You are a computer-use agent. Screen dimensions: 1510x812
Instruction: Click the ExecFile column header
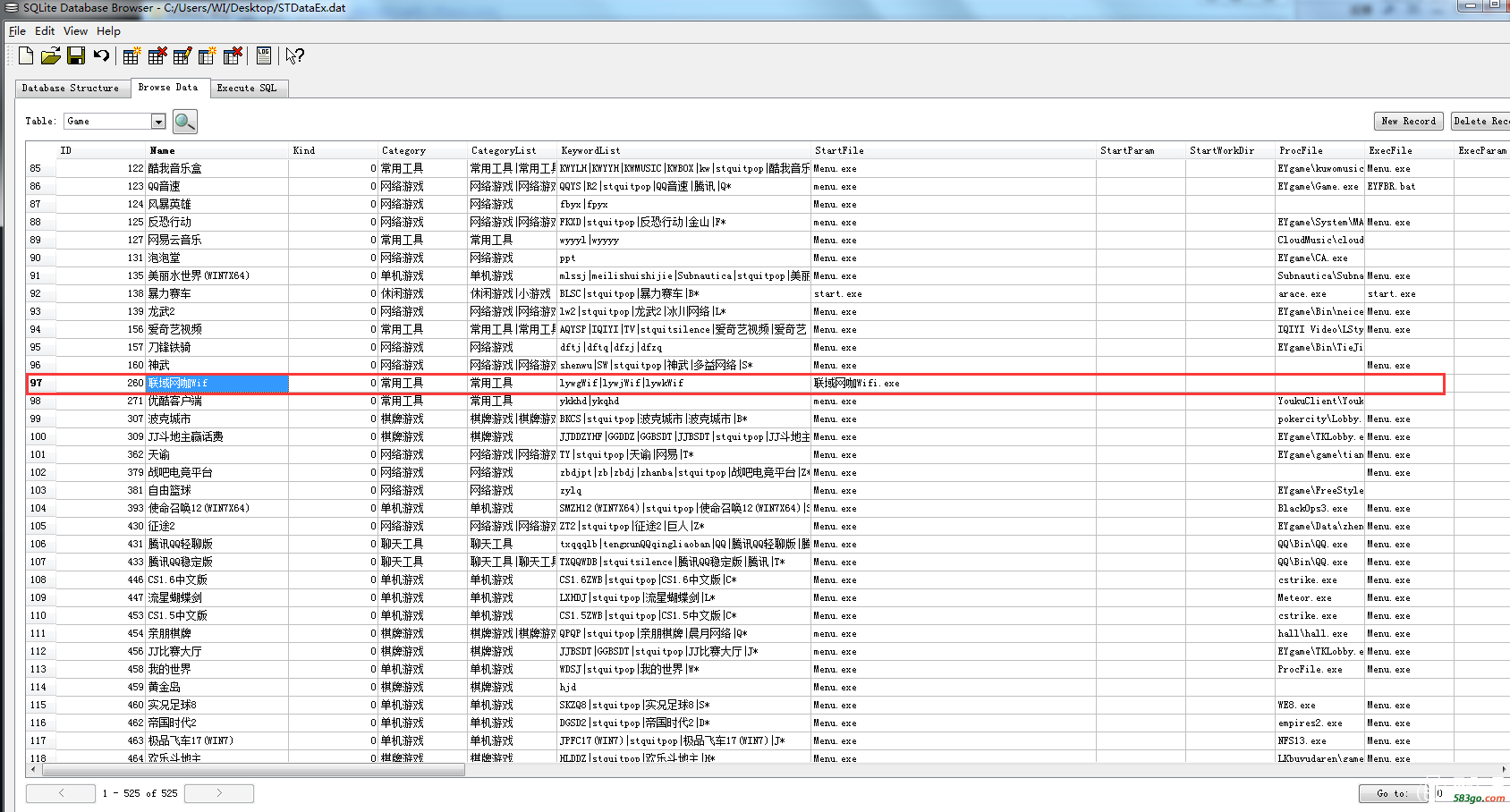coord(1410,150)
